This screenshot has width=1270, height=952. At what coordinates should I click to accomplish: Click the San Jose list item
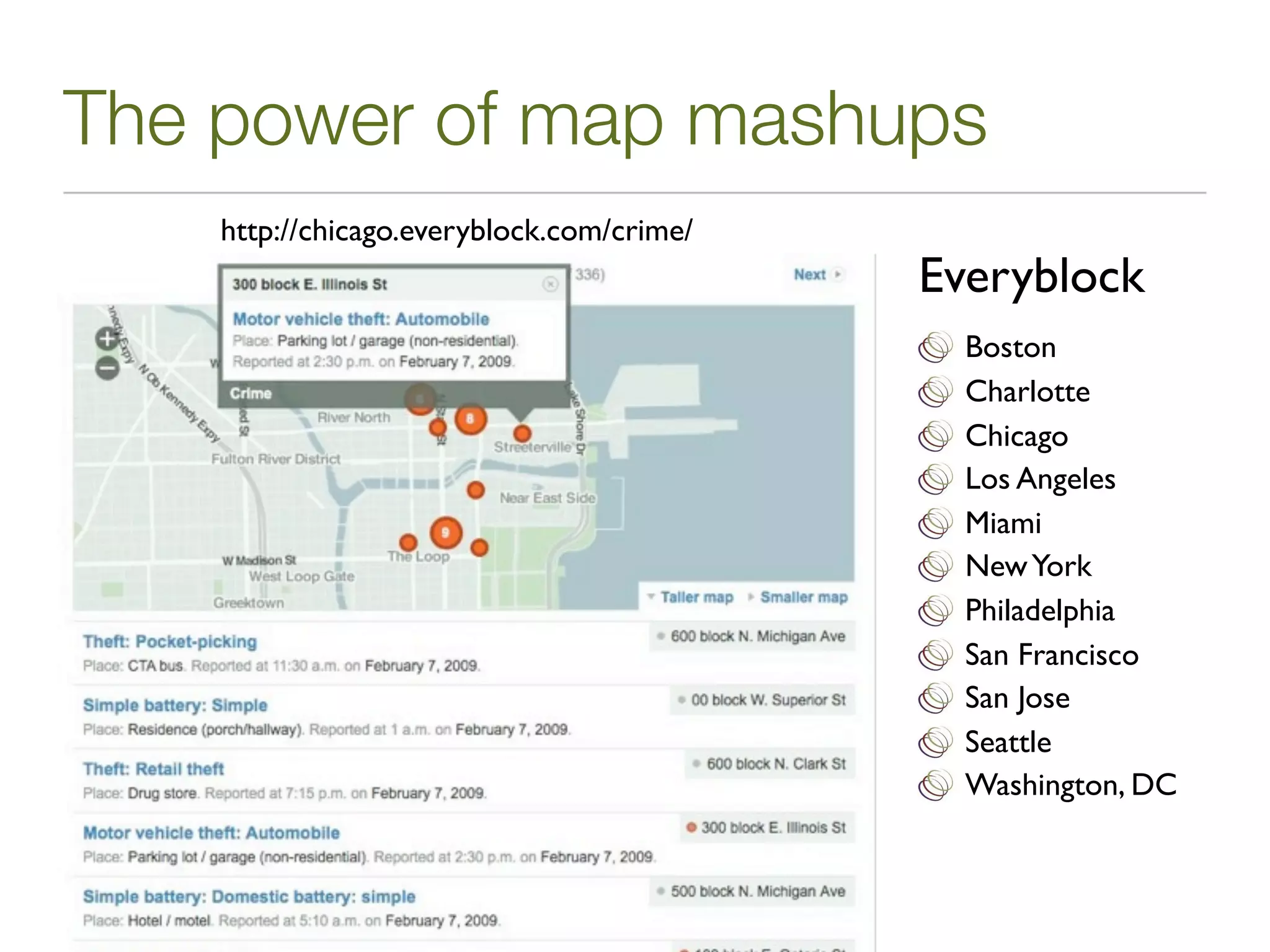1017,699
